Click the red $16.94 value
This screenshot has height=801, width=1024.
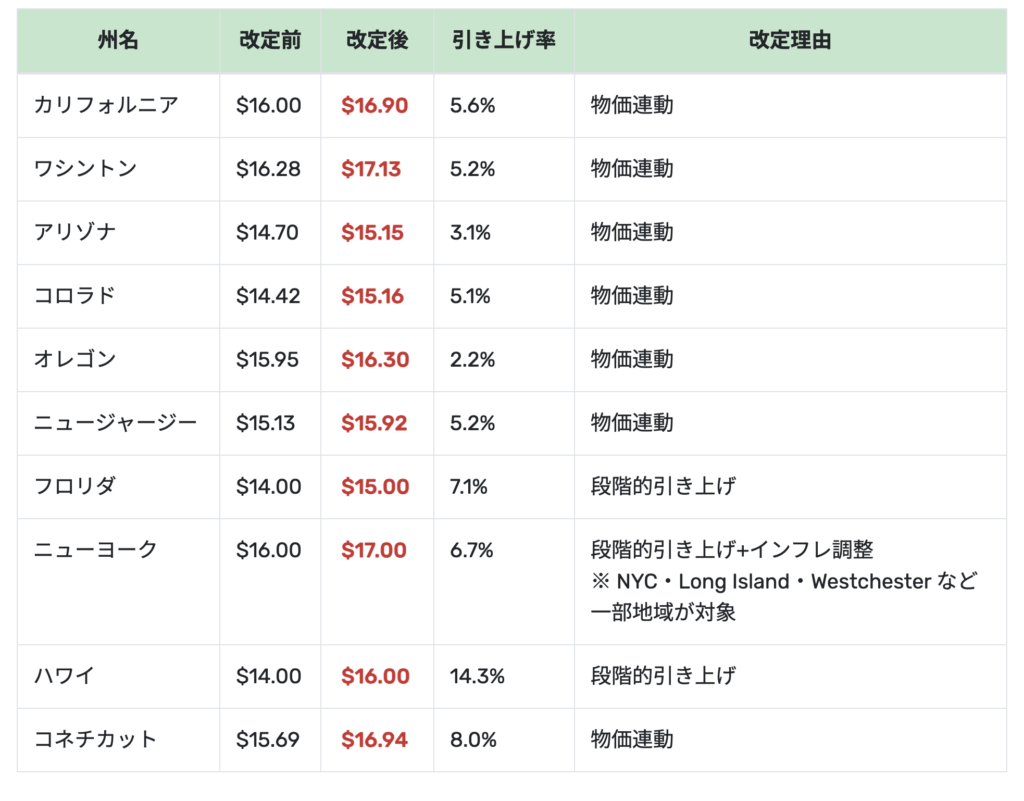pos(374,740)
